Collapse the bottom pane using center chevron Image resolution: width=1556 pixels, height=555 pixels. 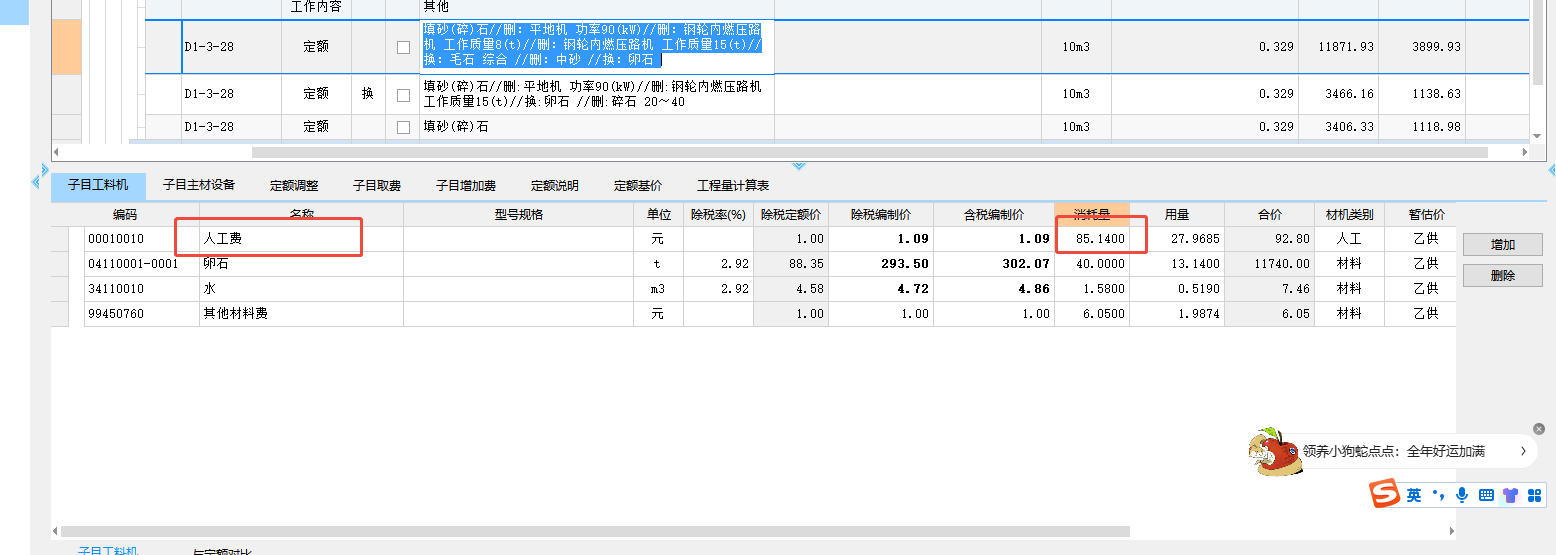point(798,166)
